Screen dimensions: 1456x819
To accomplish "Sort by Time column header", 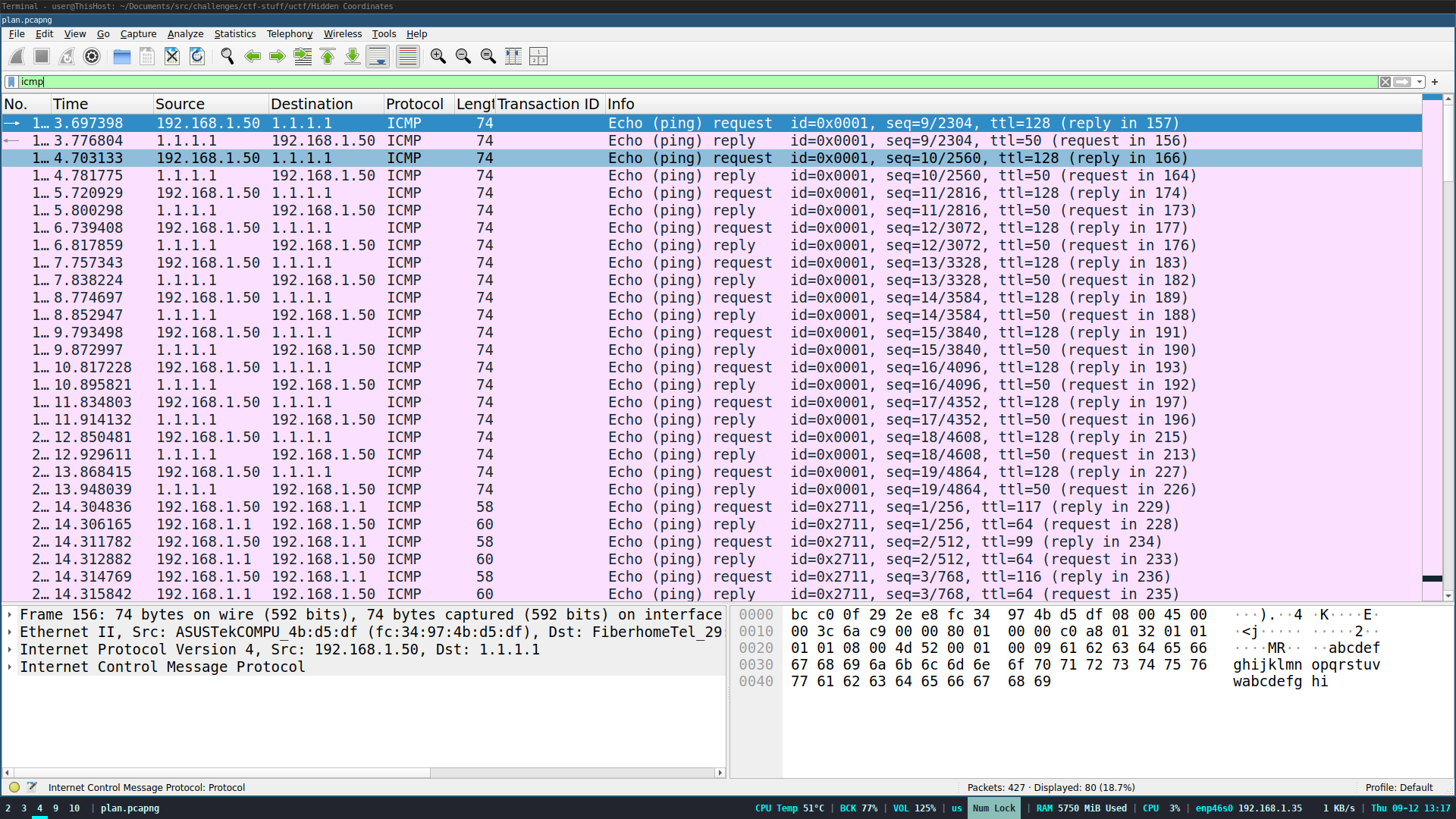I will pyautogui.click(x=102, y=104).
